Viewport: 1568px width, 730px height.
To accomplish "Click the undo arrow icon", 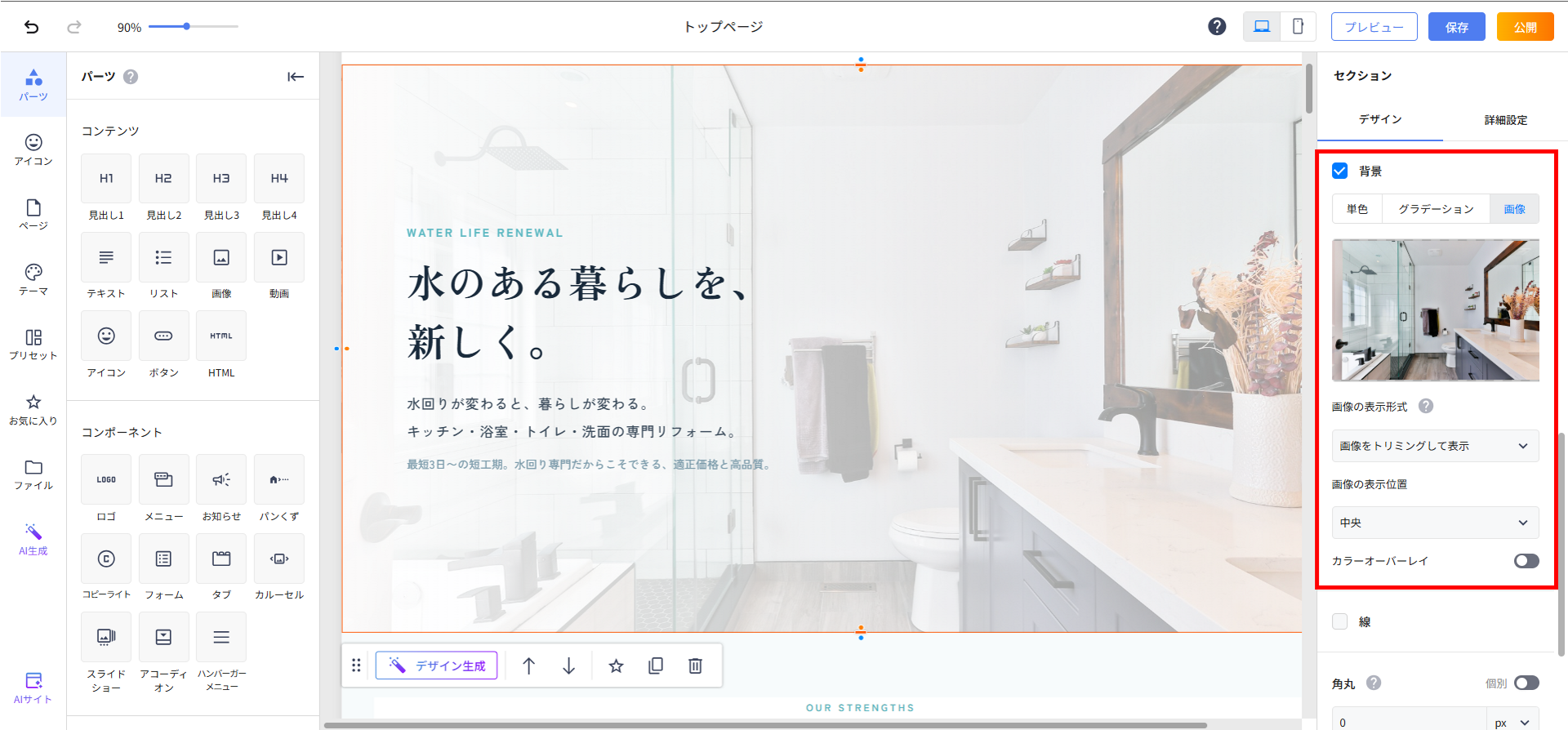I will (31, 27).
